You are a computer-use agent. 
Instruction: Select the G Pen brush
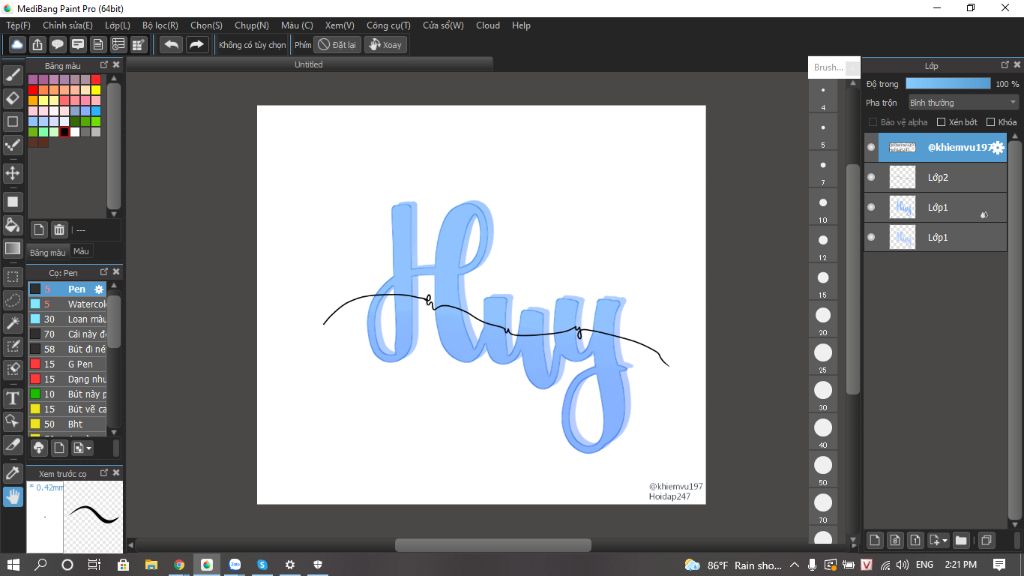[67, 364]
